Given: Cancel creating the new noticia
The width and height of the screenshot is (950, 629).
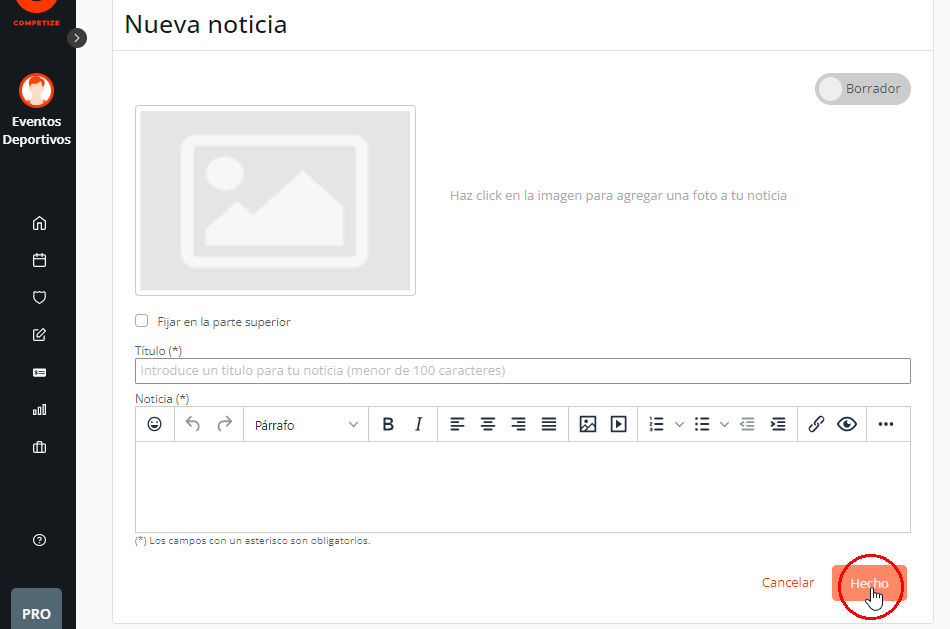Looking at the screenshot, I should click(788, 582).
